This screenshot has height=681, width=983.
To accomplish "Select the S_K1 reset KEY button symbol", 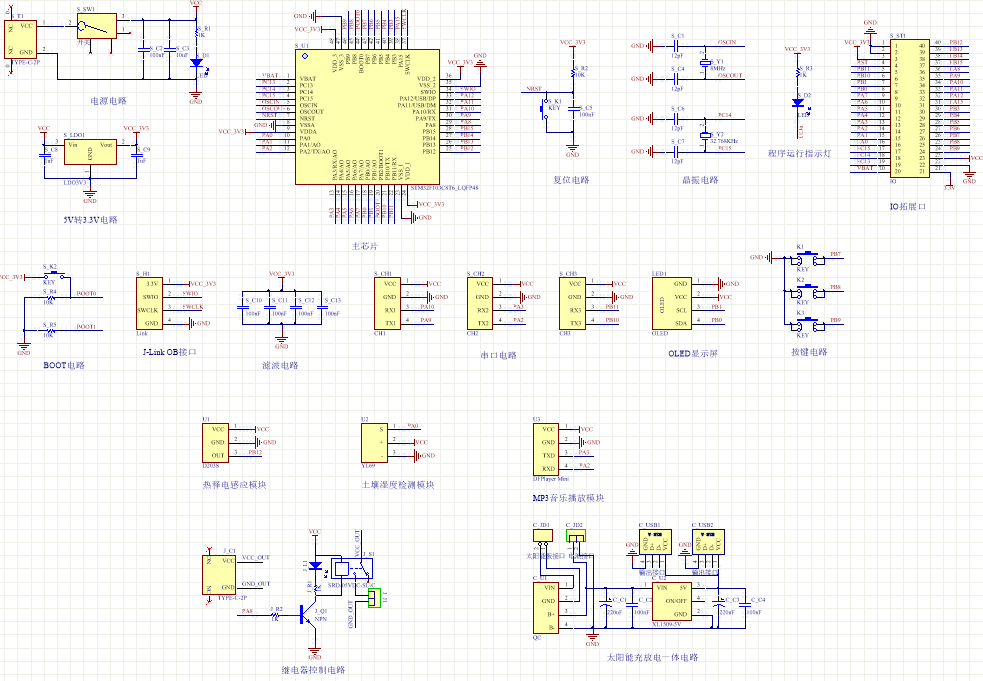I will [545, 108].
